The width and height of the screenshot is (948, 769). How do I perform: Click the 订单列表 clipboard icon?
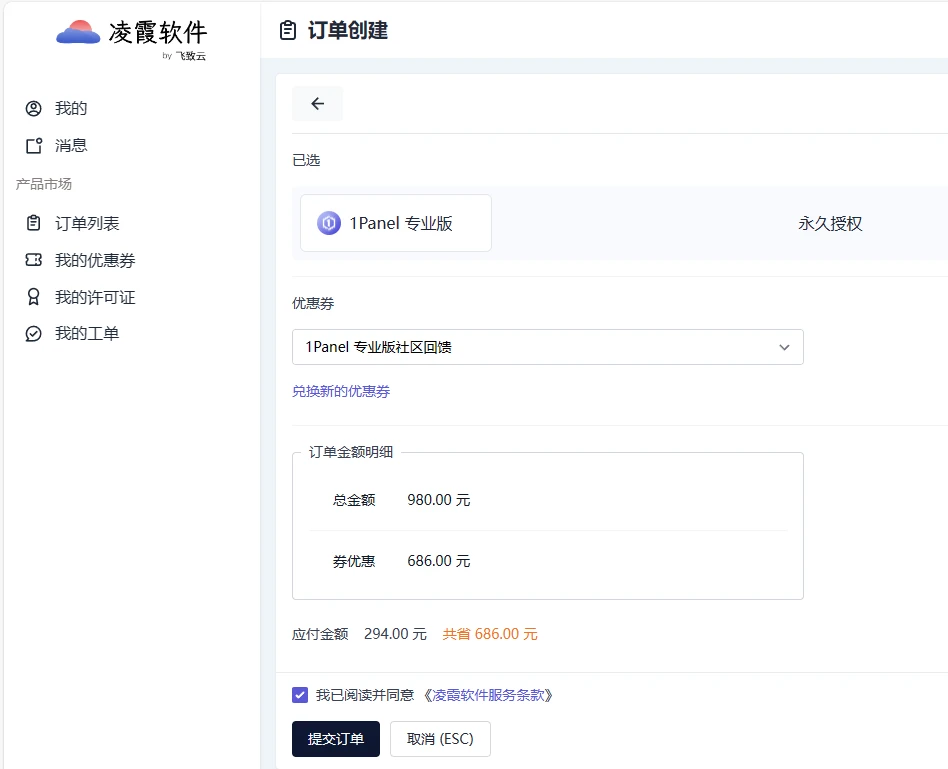tap(34, 224)
